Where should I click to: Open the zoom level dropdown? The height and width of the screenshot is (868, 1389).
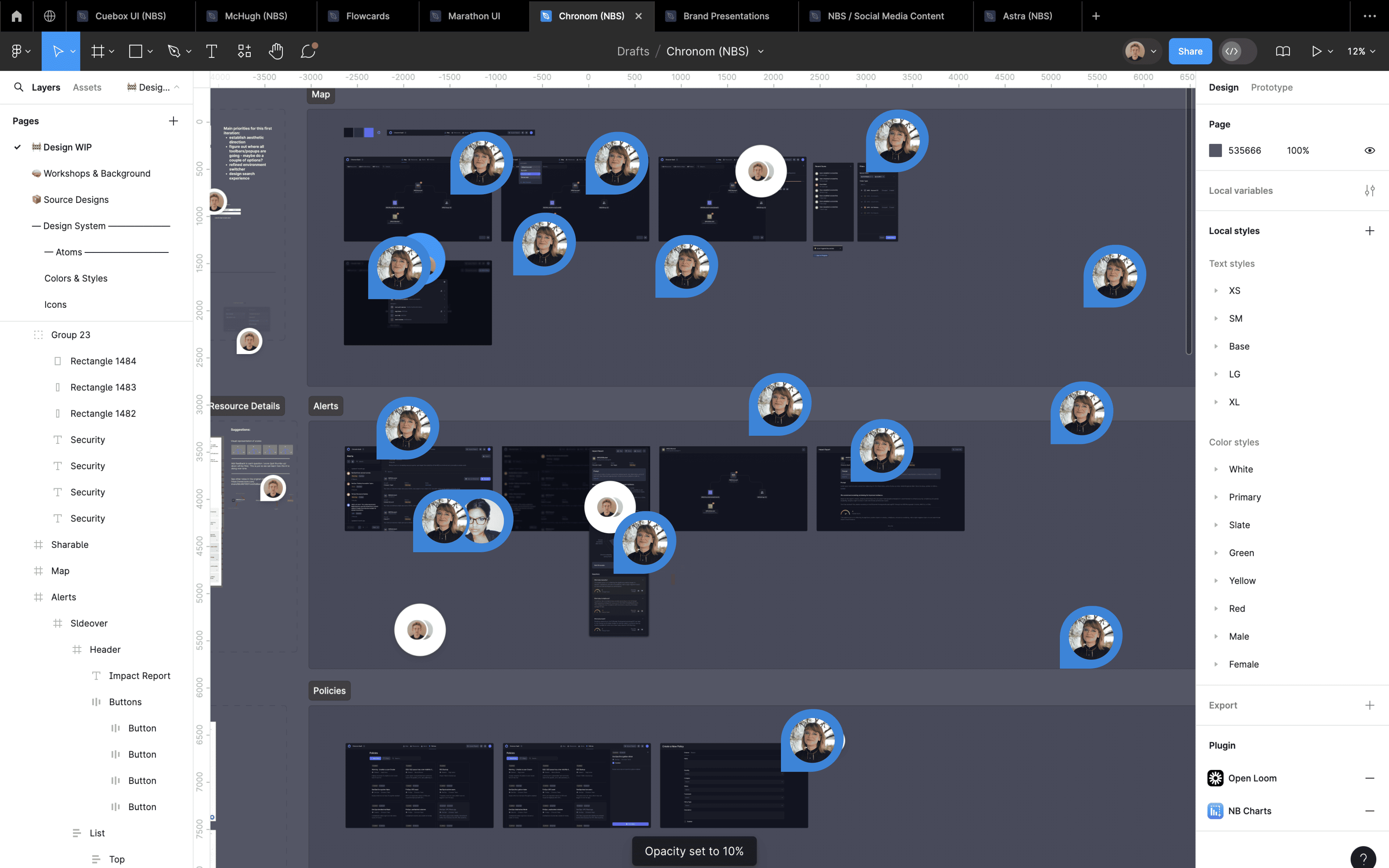click(1361, 51)
